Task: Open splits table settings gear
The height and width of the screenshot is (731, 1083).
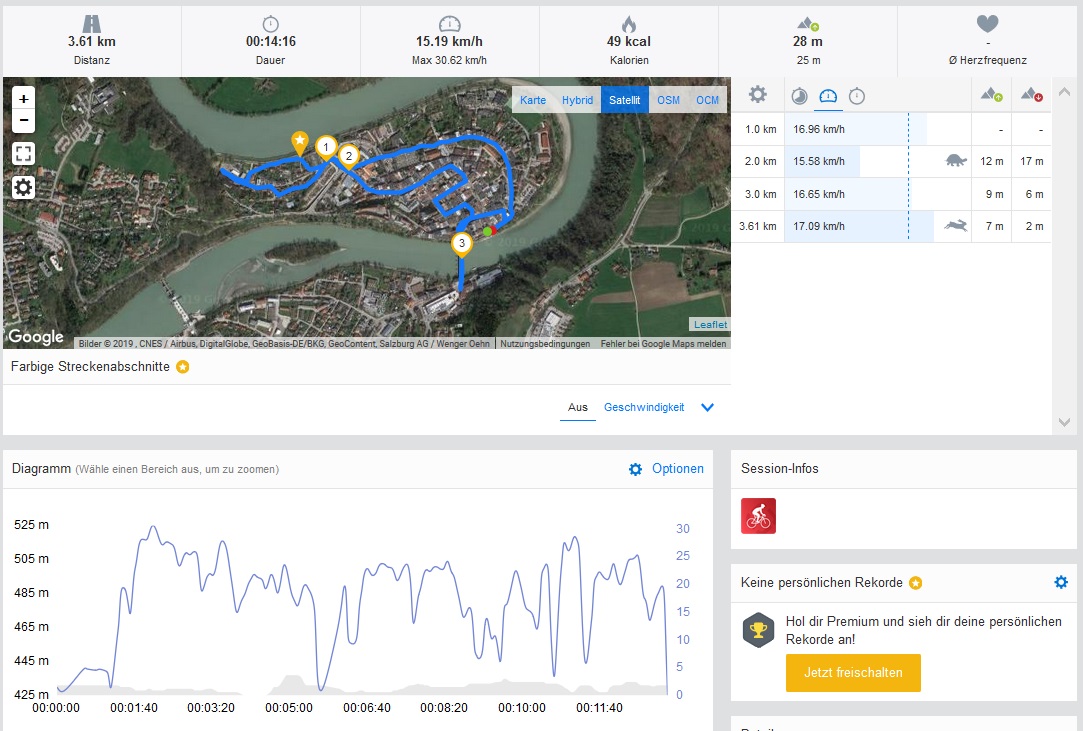Action: click(758, 95)
